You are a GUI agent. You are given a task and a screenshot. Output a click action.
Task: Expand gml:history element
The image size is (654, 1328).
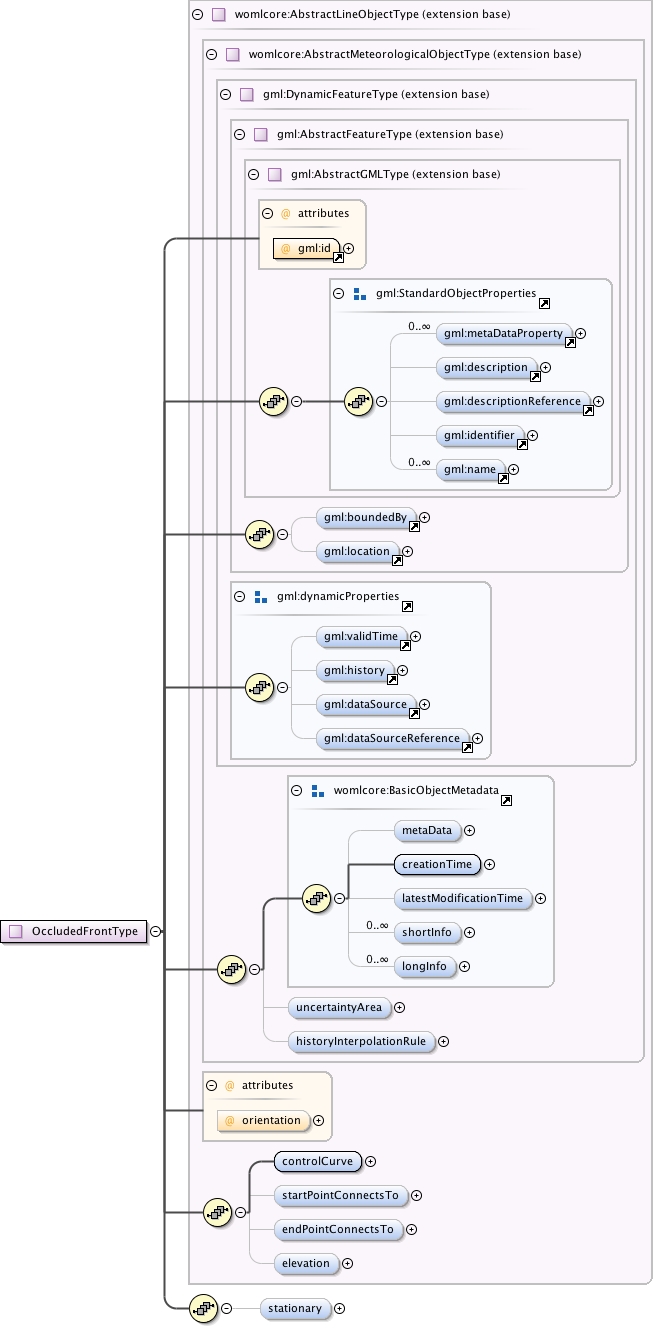402,670
